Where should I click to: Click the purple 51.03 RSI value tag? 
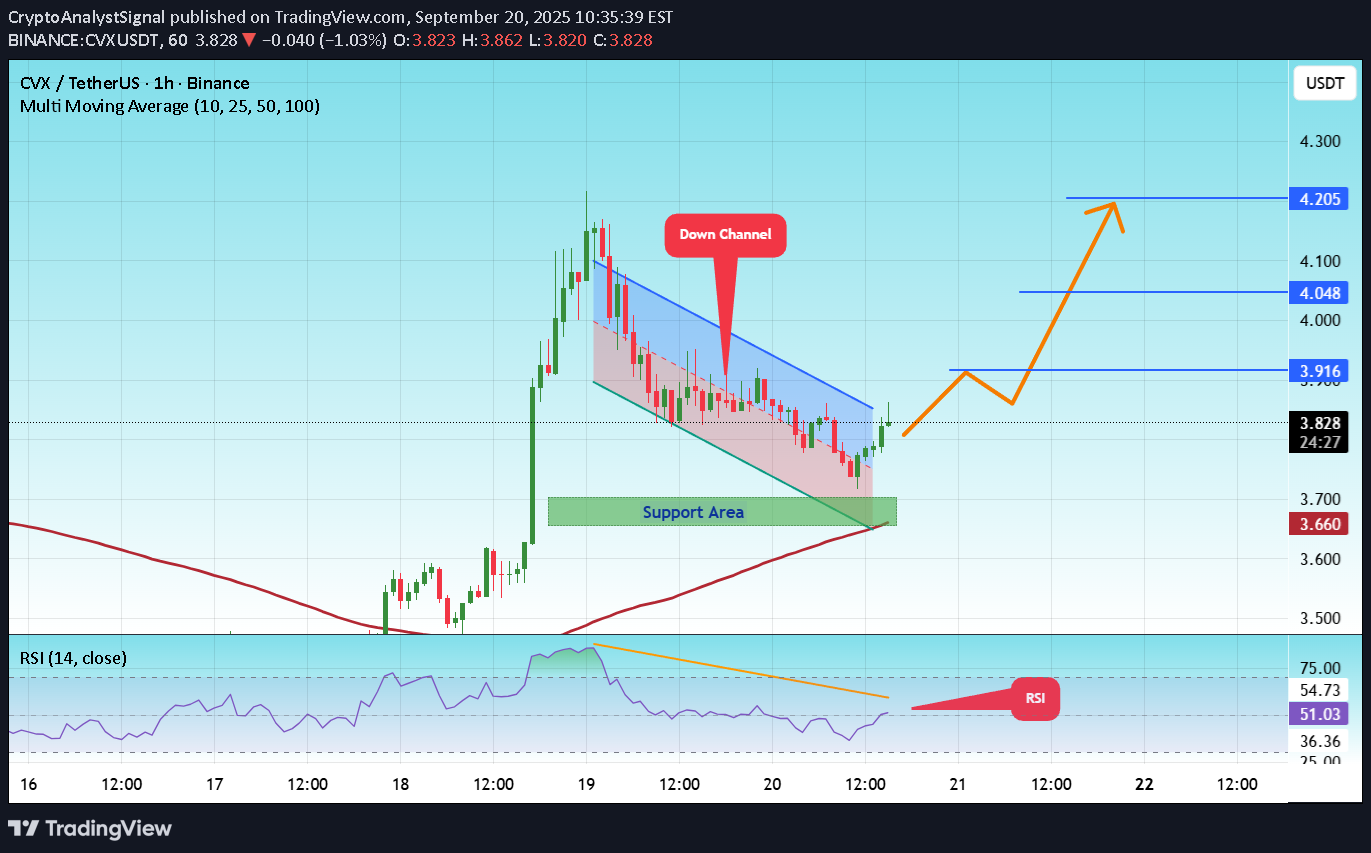(1319, 714)
